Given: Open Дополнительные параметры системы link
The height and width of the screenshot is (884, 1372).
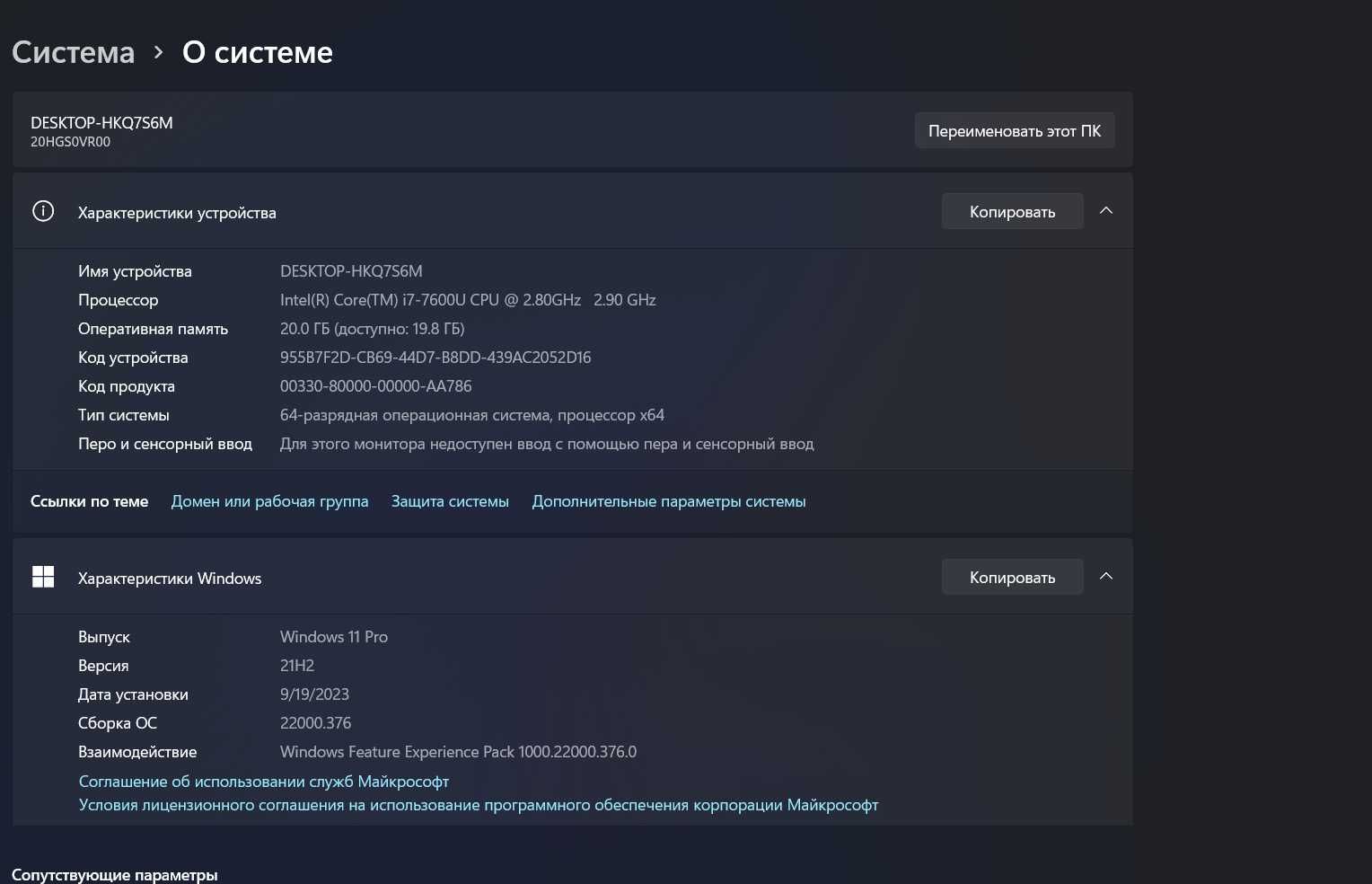Looking at the screenshot, I should [x=669, y=501].
